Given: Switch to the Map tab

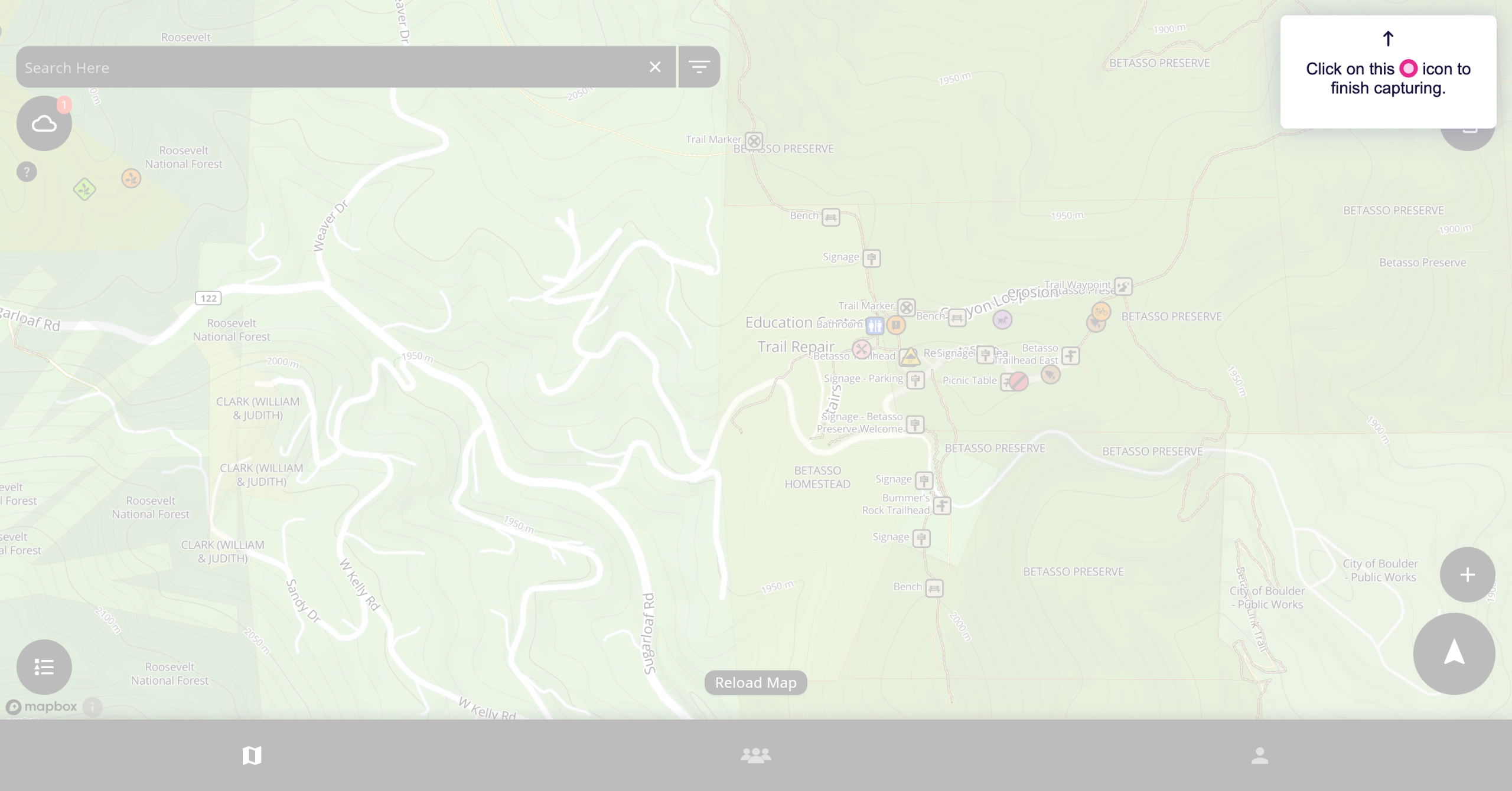Looking at the screenshot, I should (x=252, y=755).
